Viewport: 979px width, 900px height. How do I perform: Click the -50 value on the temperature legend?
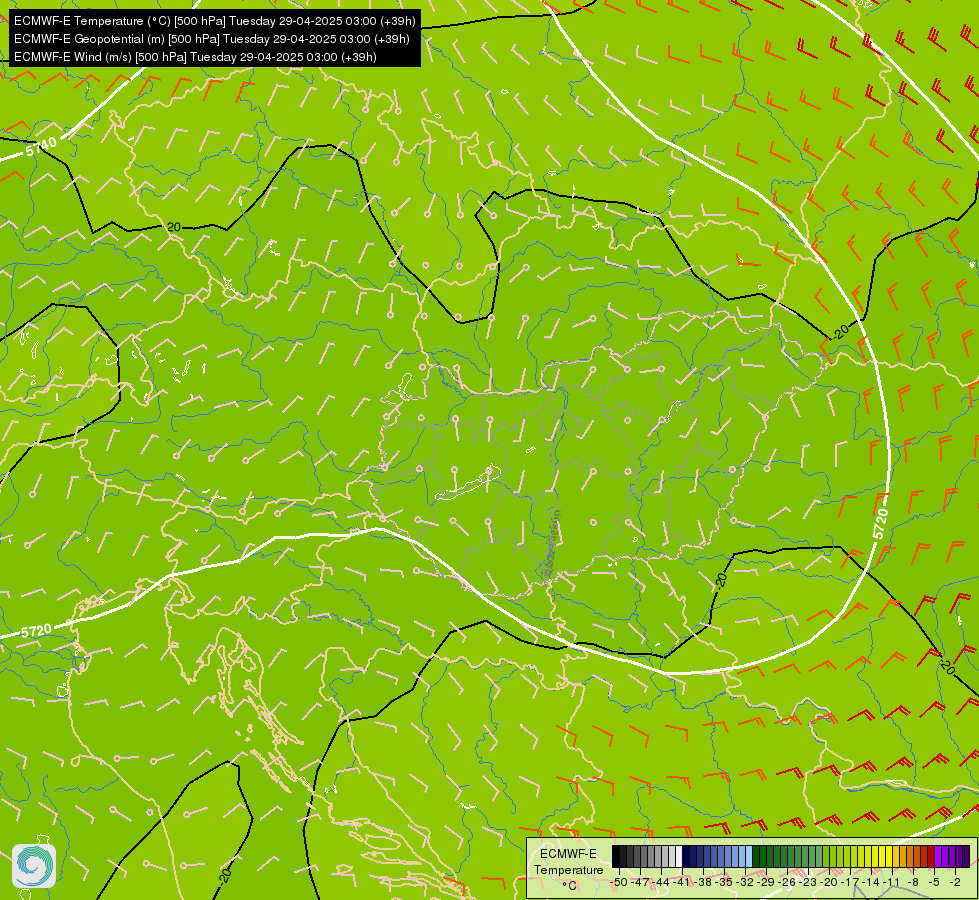pyautogui.click(x=619, y=882)
